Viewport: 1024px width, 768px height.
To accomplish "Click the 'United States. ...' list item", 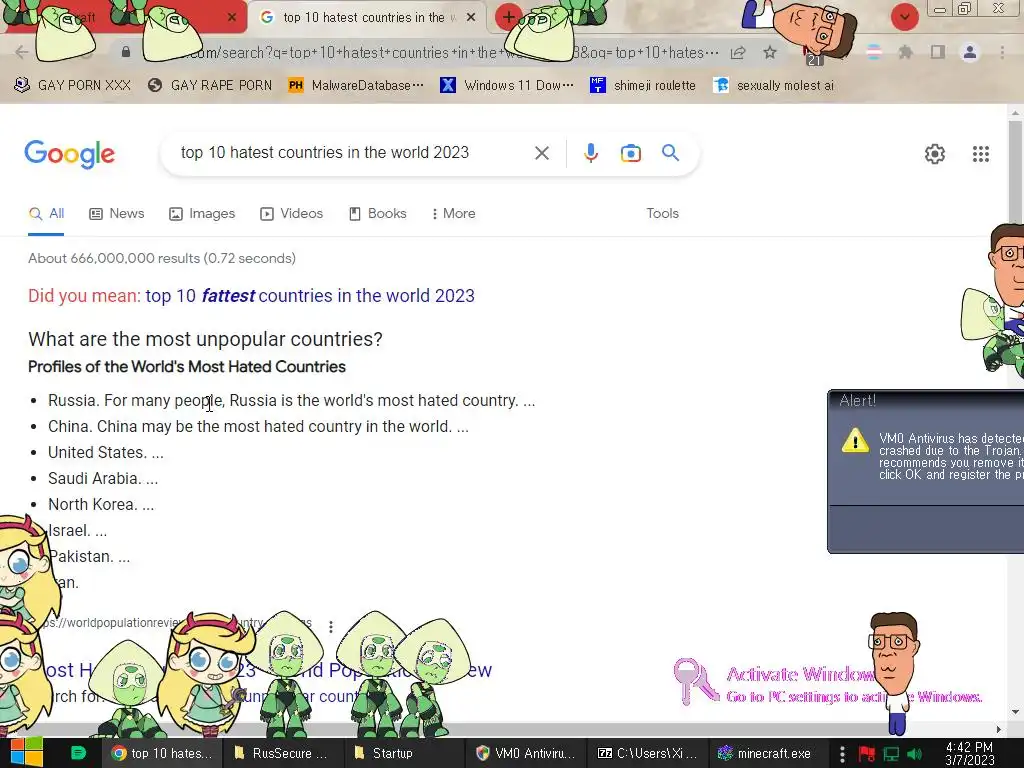I will point(106,453).
